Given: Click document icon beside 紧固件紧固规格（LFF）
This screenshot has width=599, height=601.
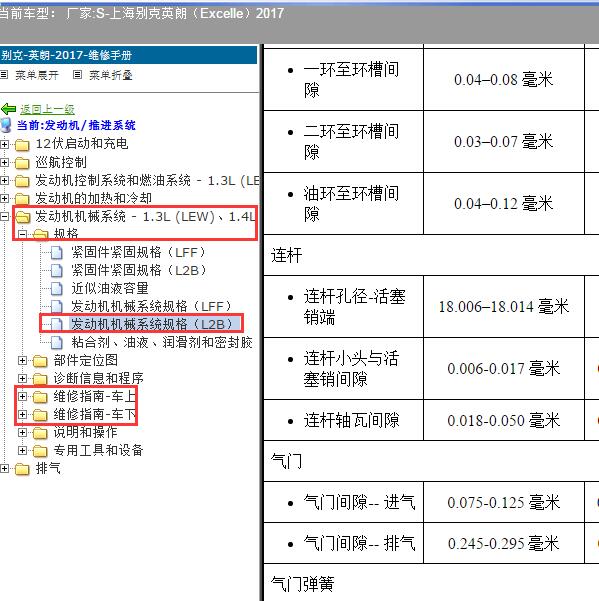Looking at the screenshot, I should coord(57,253).
